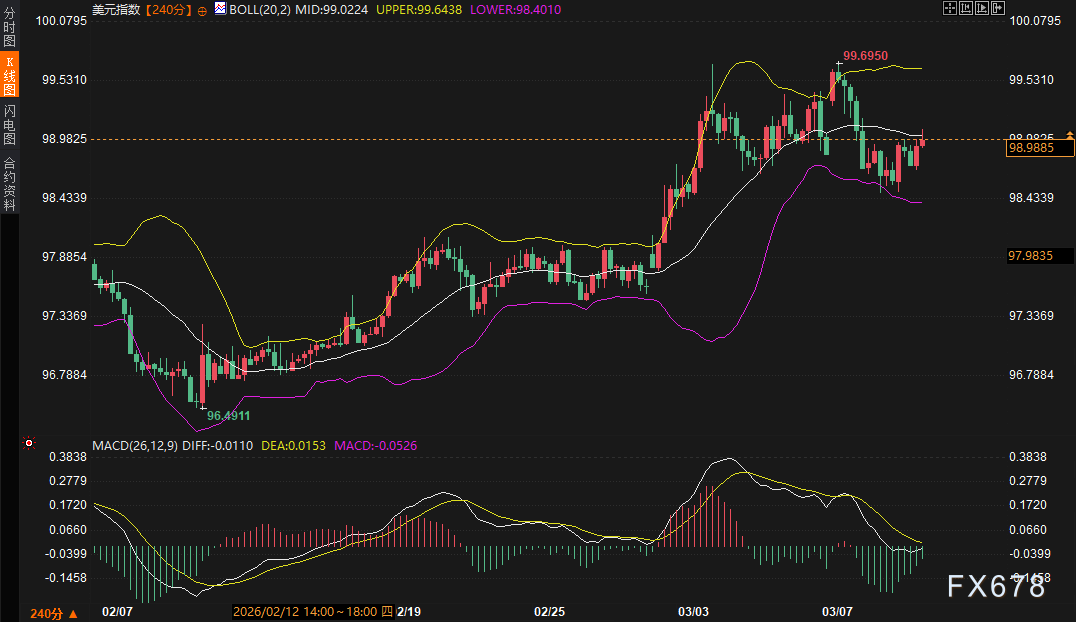The height and width of the screenshot is (622, 1076).
Task: Open the 闪电图 sidebar tab
Action: 9,126
